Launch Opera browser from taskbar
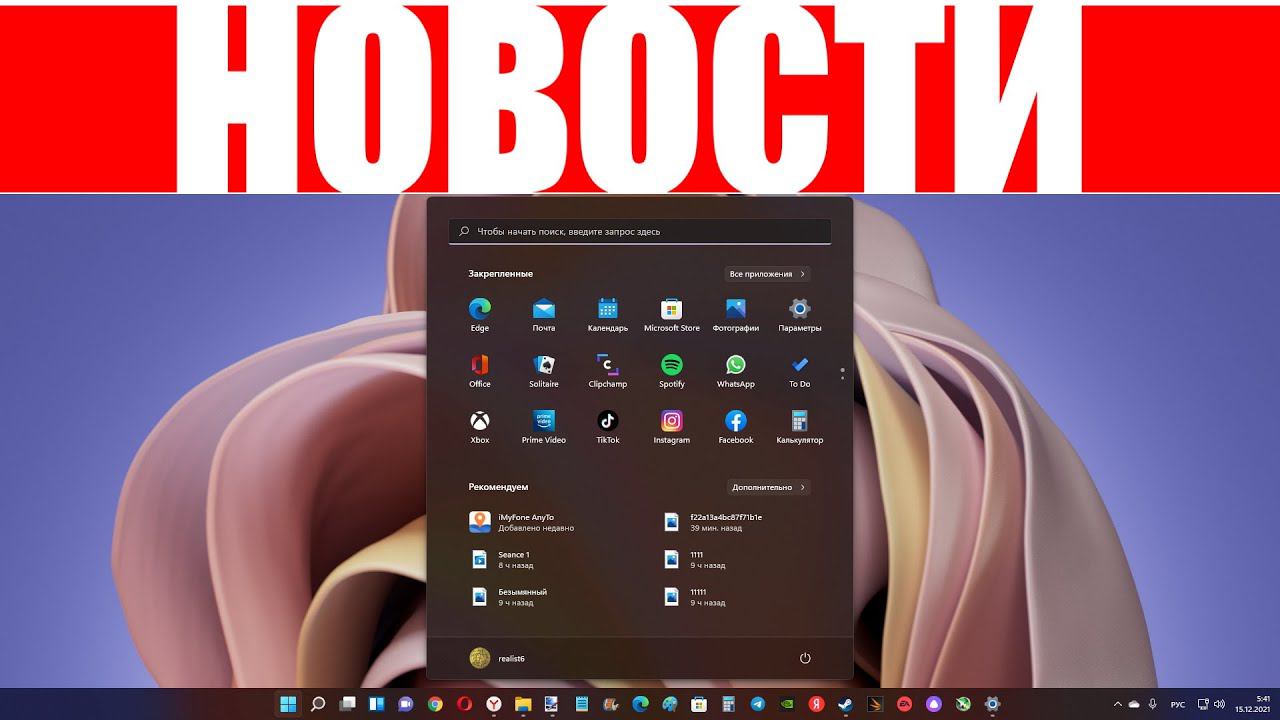Viewport: 1280px width, 720px height. pyautogui.click(x=464, y=704)
